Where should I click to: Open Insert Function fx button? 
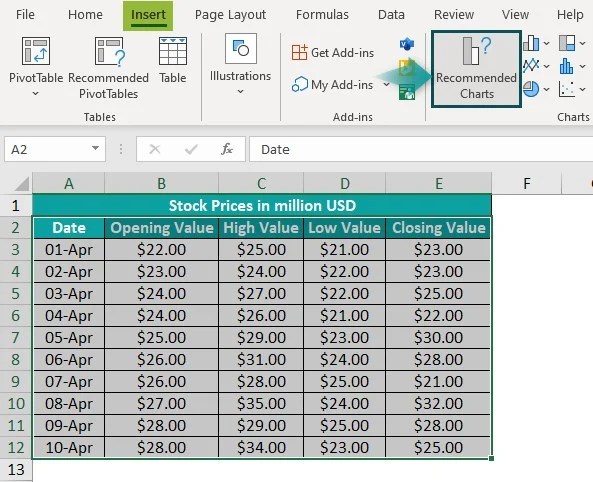point(227,149)
